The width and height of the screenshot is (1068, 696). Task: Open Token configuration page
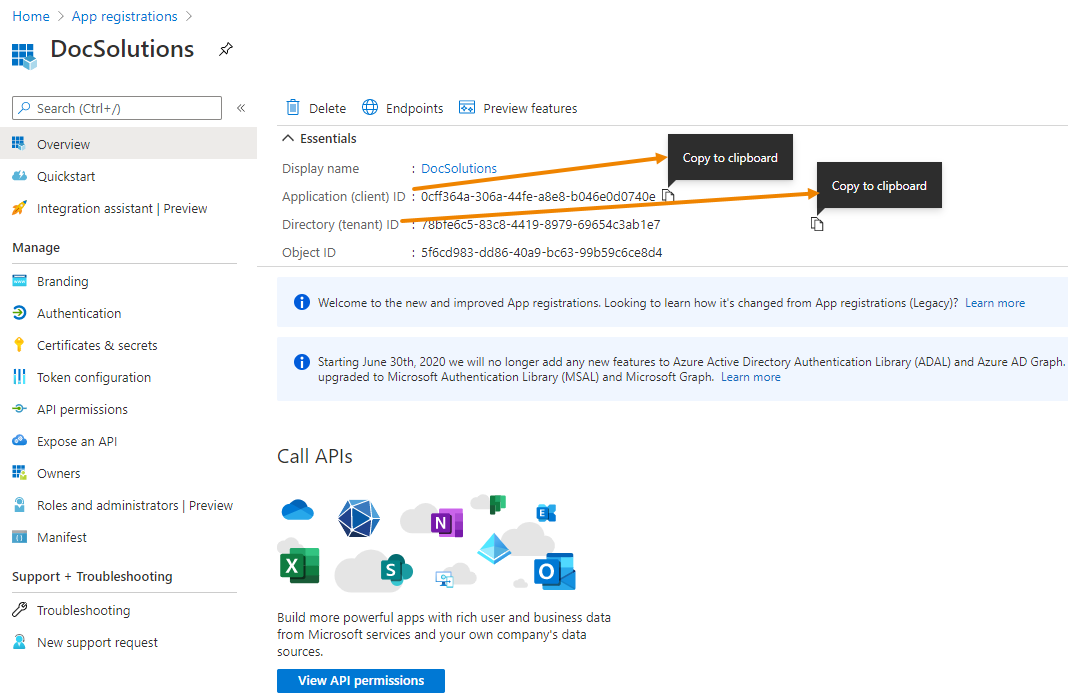click(94, 377)
